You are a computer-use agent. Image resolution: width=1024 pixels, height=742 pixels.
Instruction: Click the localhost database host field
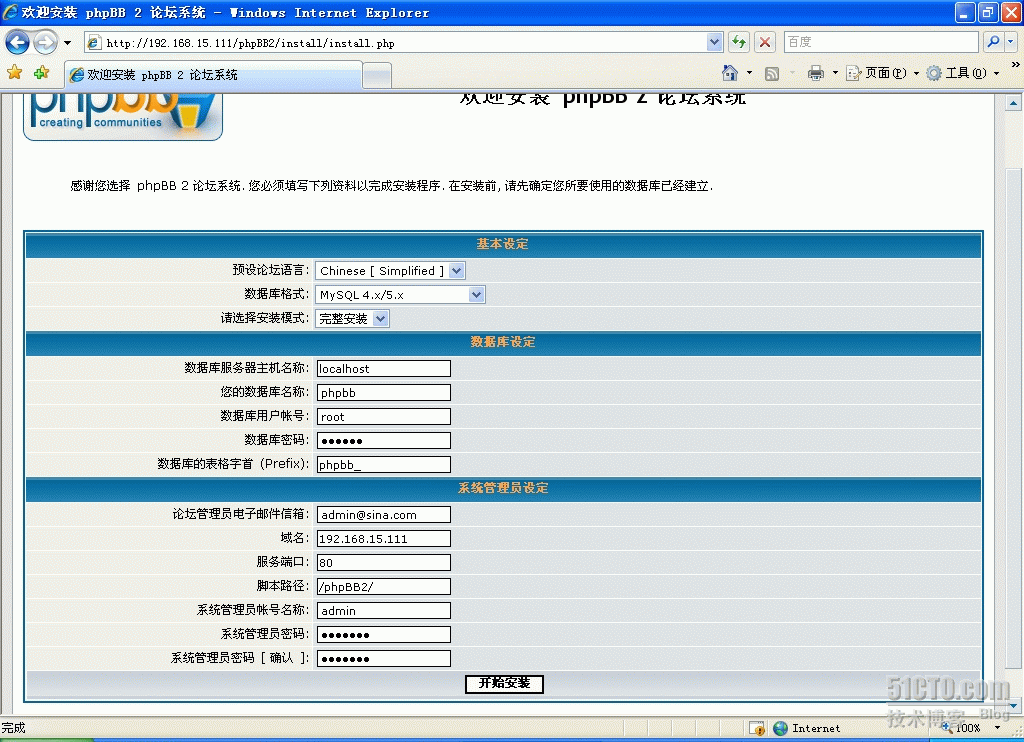(x=383, y=368)
